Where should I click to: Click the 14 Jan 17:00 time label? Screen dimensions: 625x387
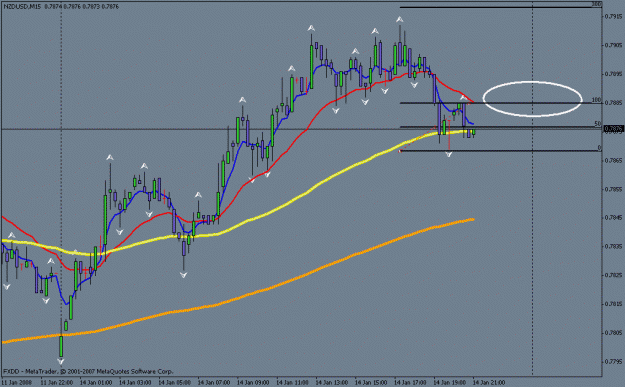point(410,383)
